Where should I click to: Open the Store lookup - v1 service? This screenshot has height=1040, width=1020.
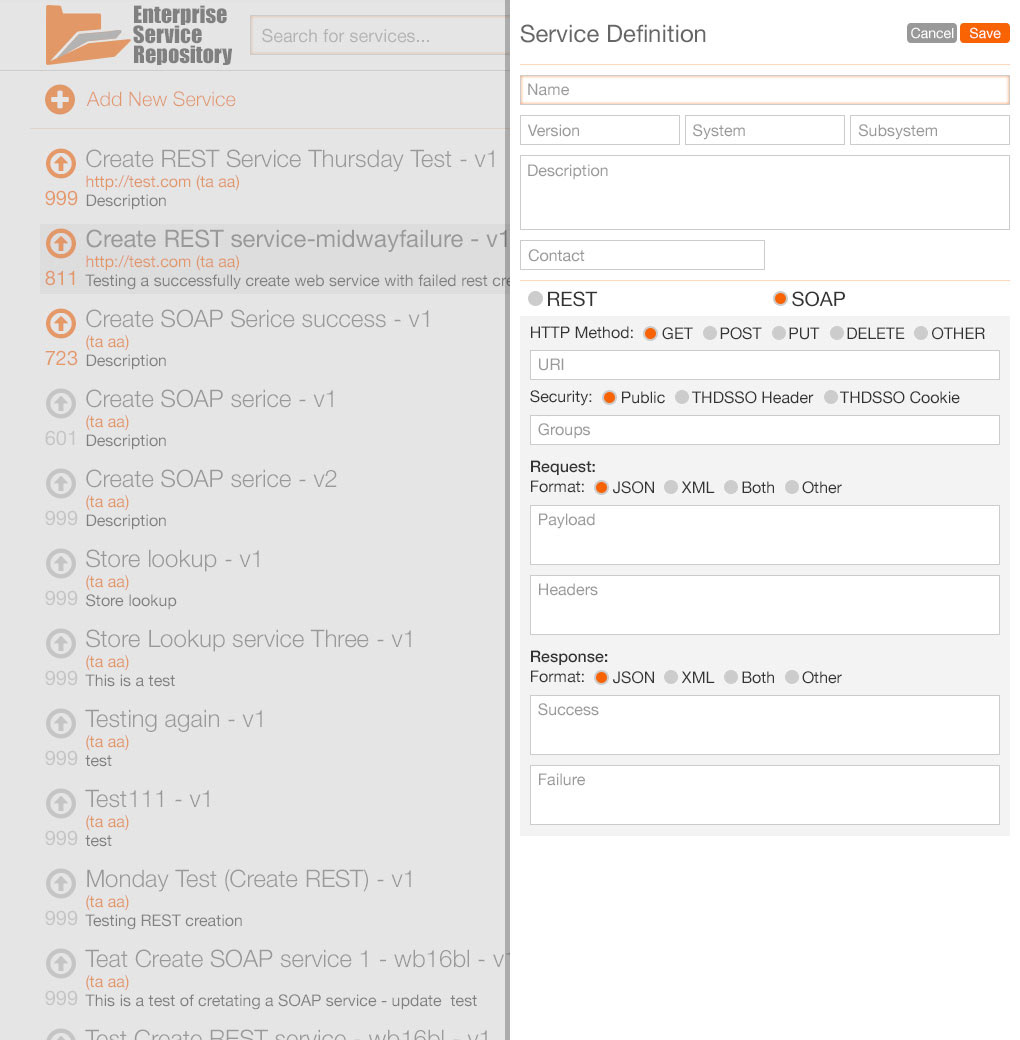coord(173,559)
